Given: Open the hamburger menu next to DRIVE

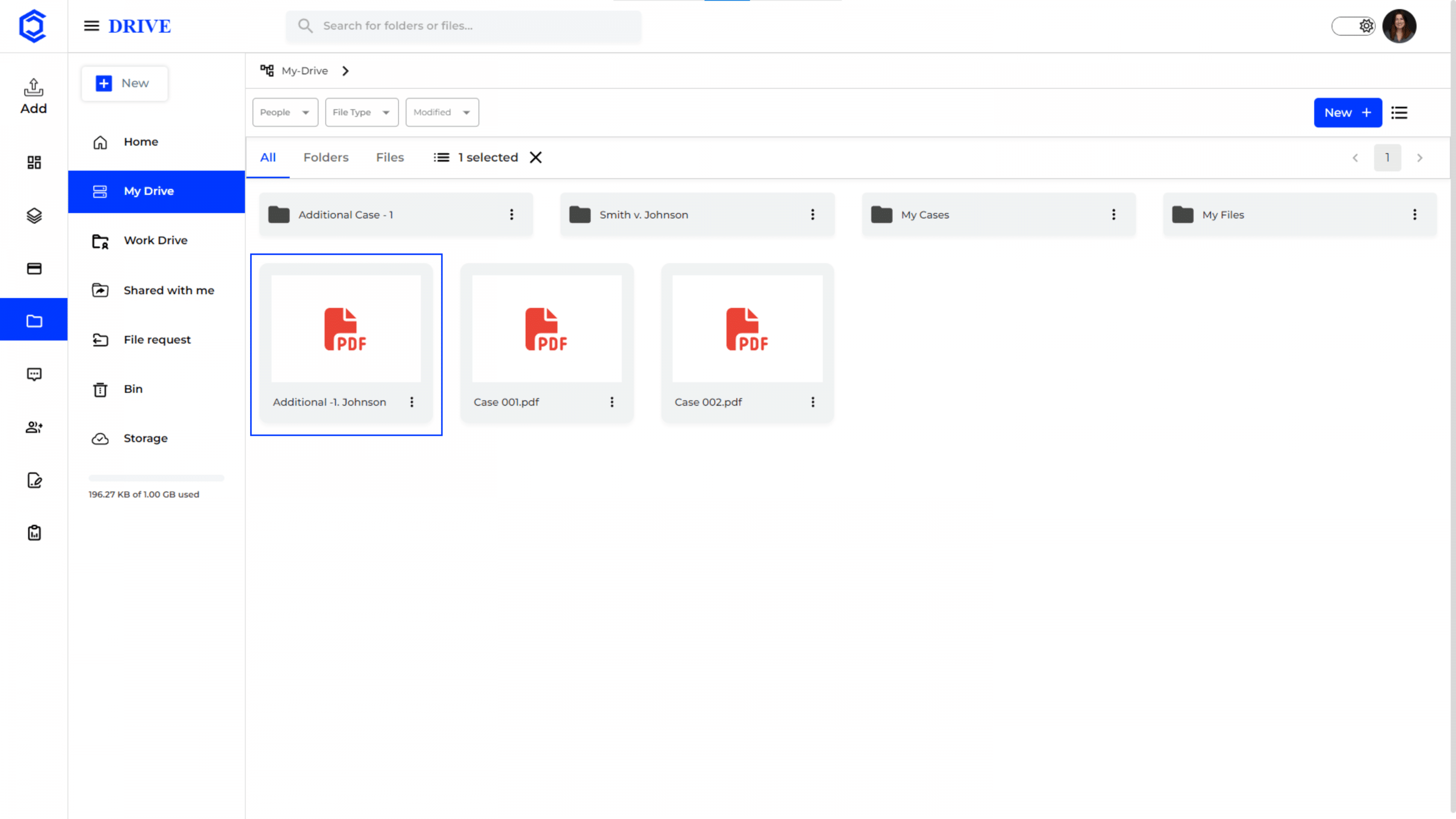Looking at the screenshot, I should coord(92,26).
